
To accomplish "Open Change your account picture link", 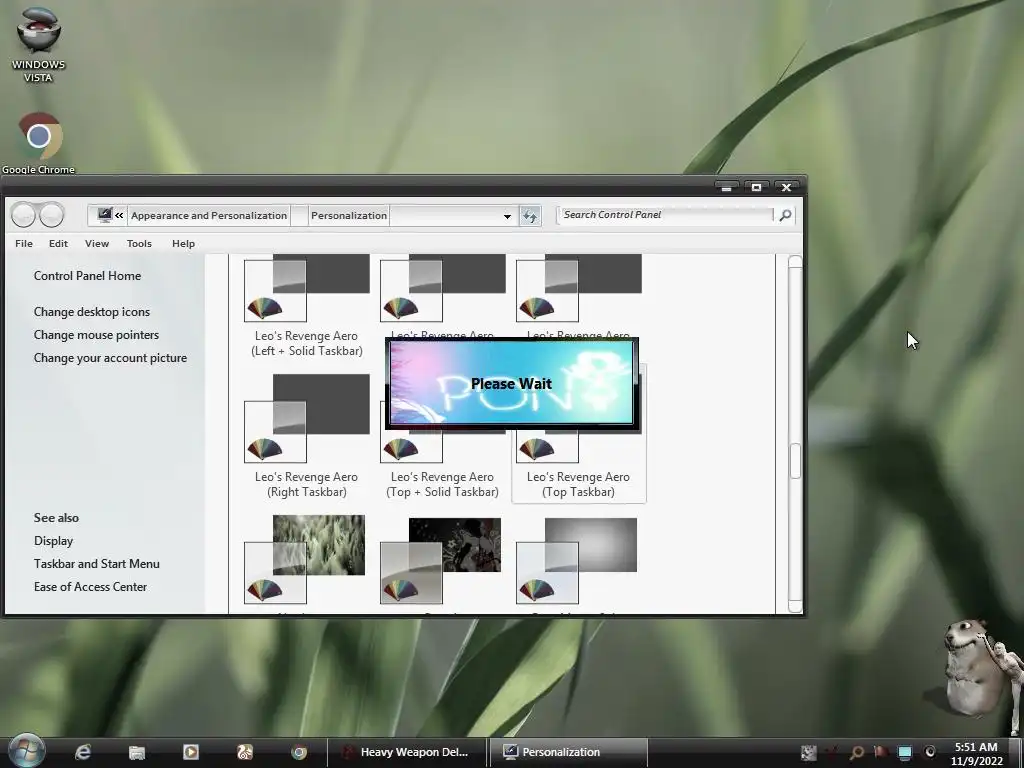I will point(110,358).
